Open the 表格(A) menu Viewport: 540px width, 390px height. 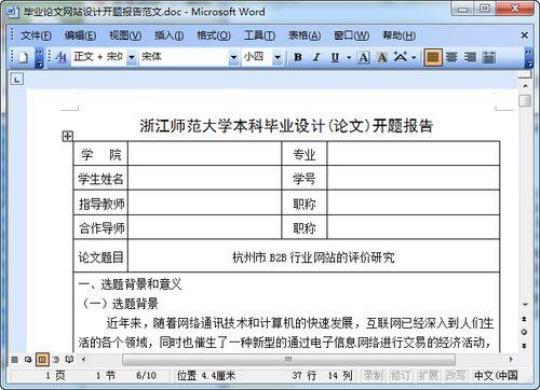[304, 35]
